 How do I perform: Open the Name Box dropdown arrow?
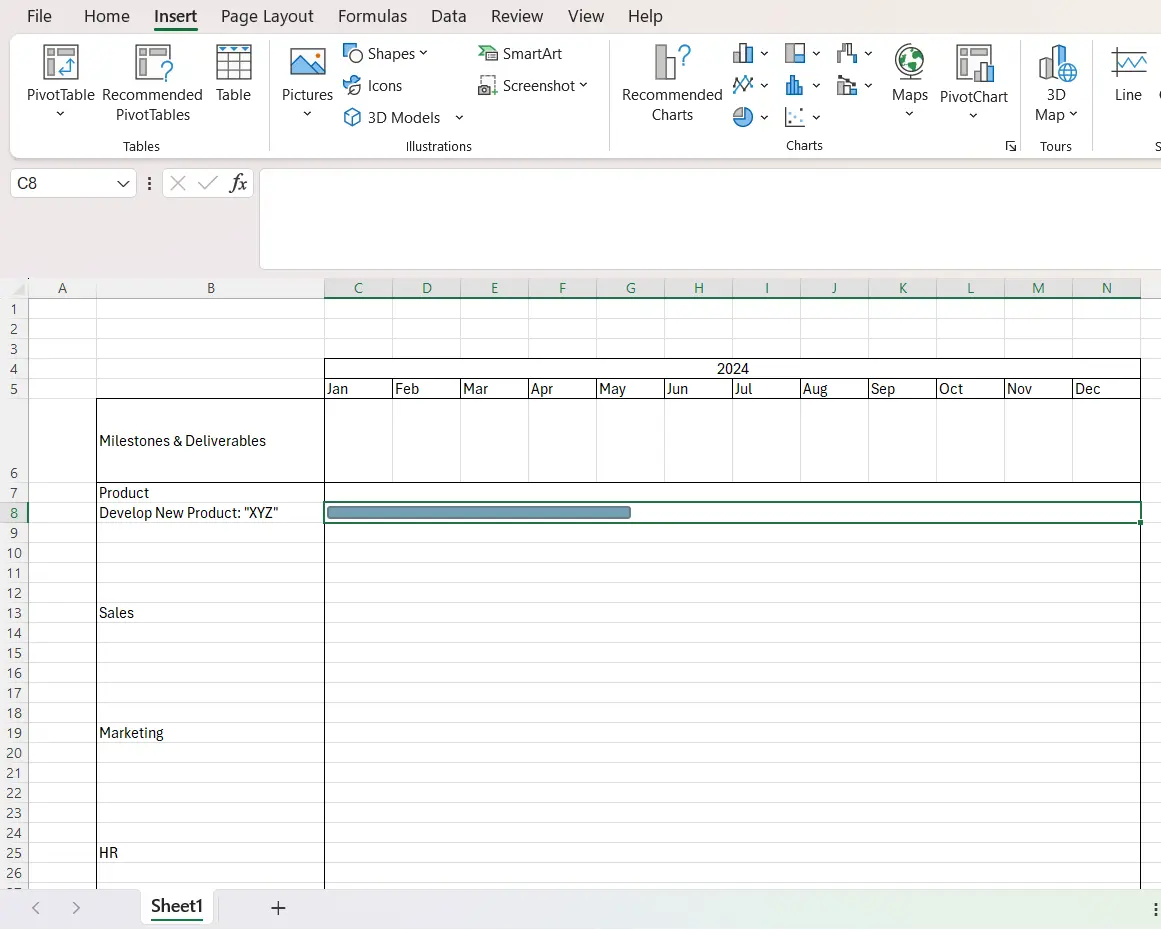(x=123, y=183)
